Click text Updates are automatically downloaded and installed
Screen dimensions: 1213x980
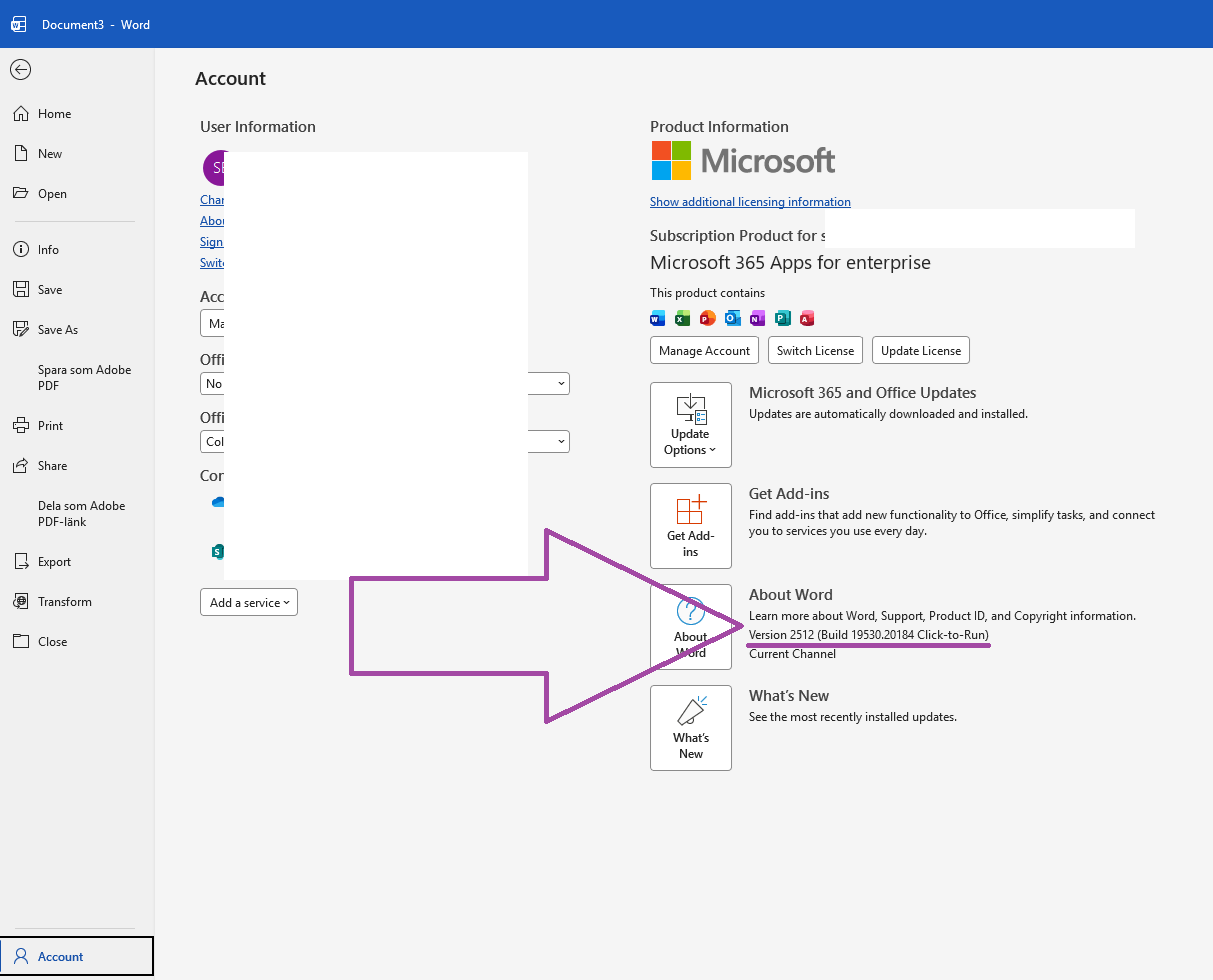coord(888,414)
